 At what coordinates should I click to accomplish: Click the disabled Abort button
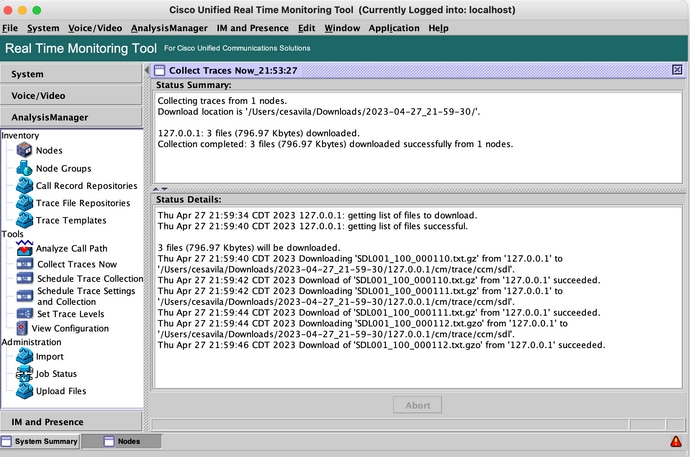coord(417,405)
